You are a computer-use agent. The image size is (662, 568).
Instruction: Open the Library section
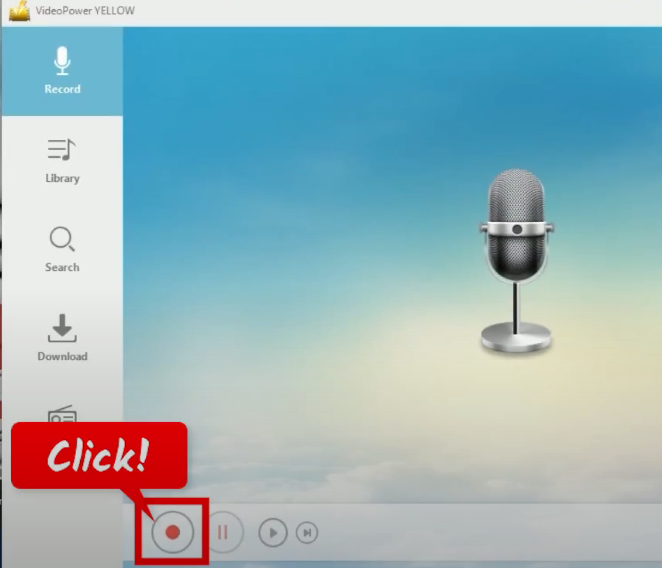pyautogui.click(x=62, y=161)
